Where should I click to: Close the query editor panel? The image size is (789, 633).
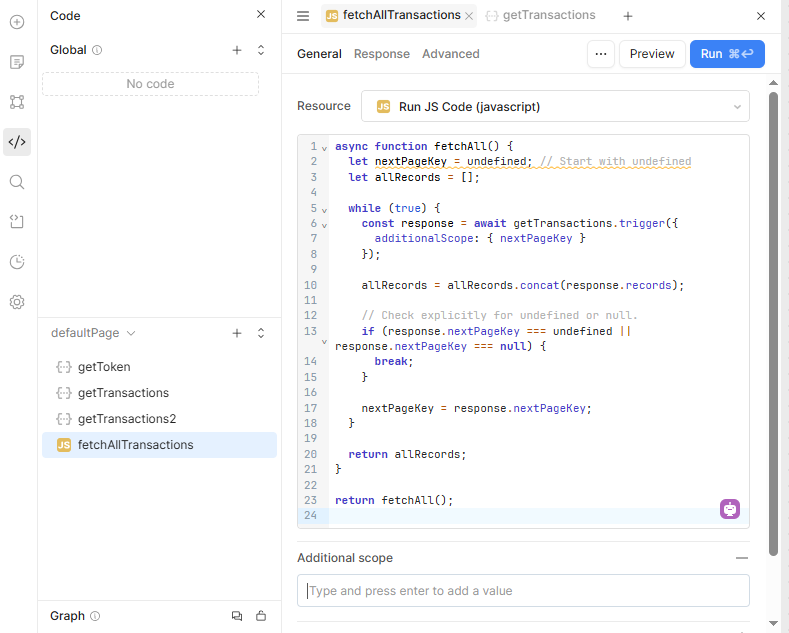(761, 16)
